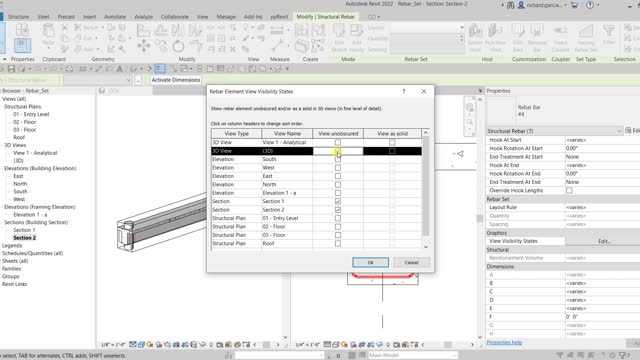This screenshot has height=360, width=640.
Task: Click the dialog list vertical scrollbar
Action: (x=426, y=190)
